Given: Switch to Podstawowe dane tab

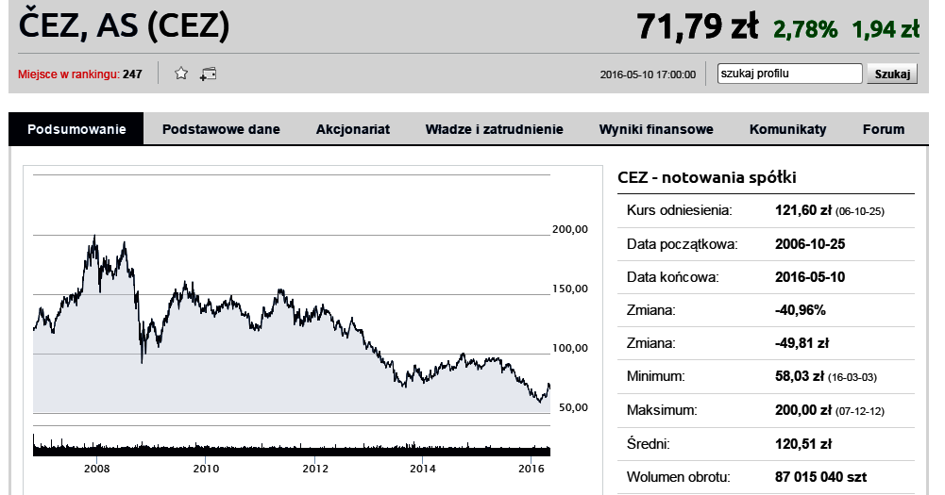Looking at the screenshot, I should pos(221,129).
